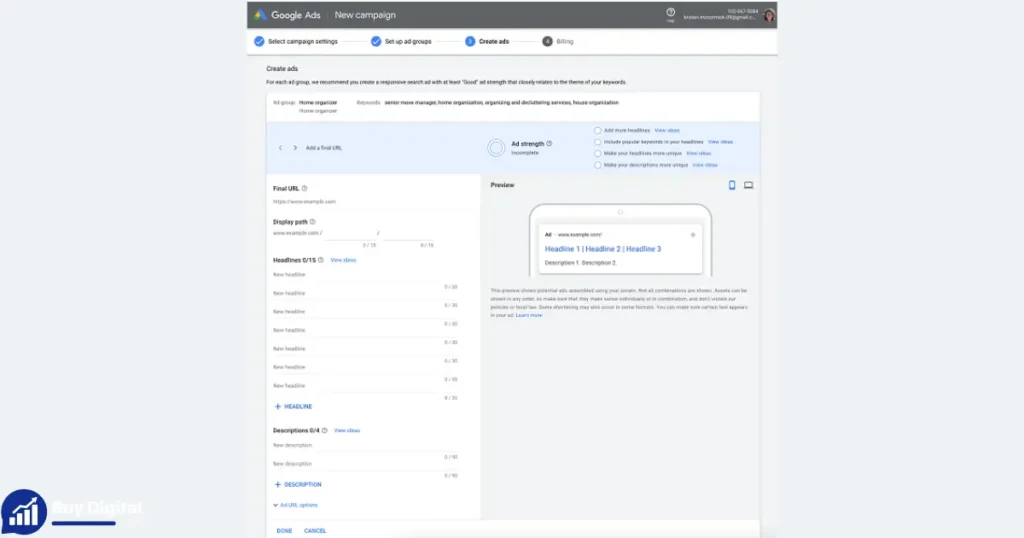Click the info icon in ad preview card
The width and height of the screenshot is (1024, 538).
(693, 235)
